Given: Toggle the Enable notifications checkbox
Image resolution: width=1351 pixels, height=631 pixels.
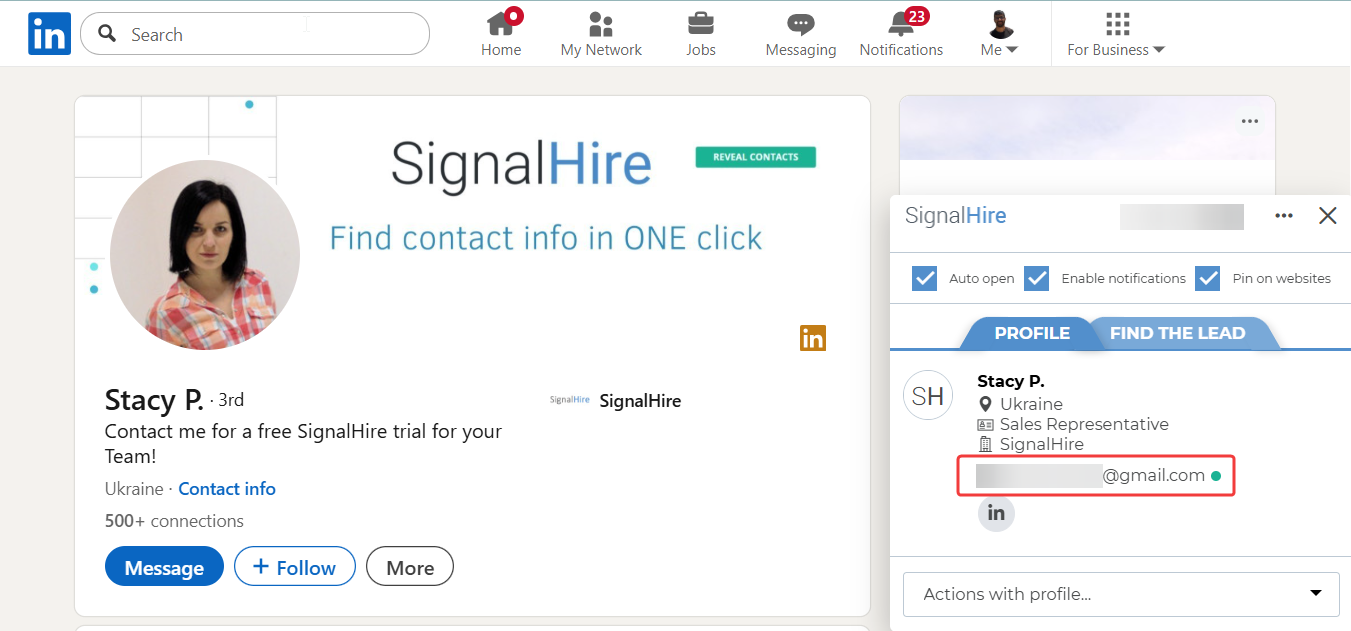Looking at the screenshot, I should tap(1037, 278).
